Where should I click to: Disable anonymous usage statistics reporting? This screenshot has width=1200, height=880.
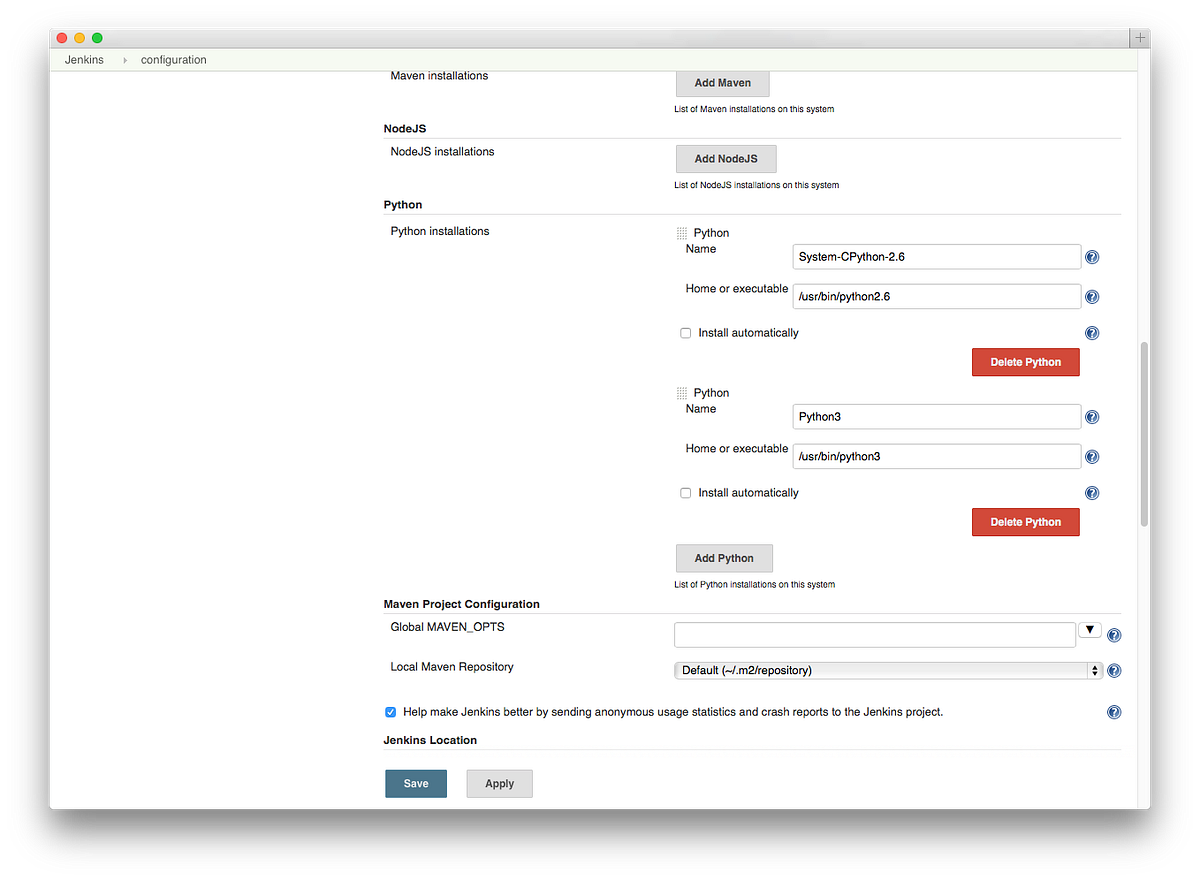pyautogui.click(x=390, y=711)
